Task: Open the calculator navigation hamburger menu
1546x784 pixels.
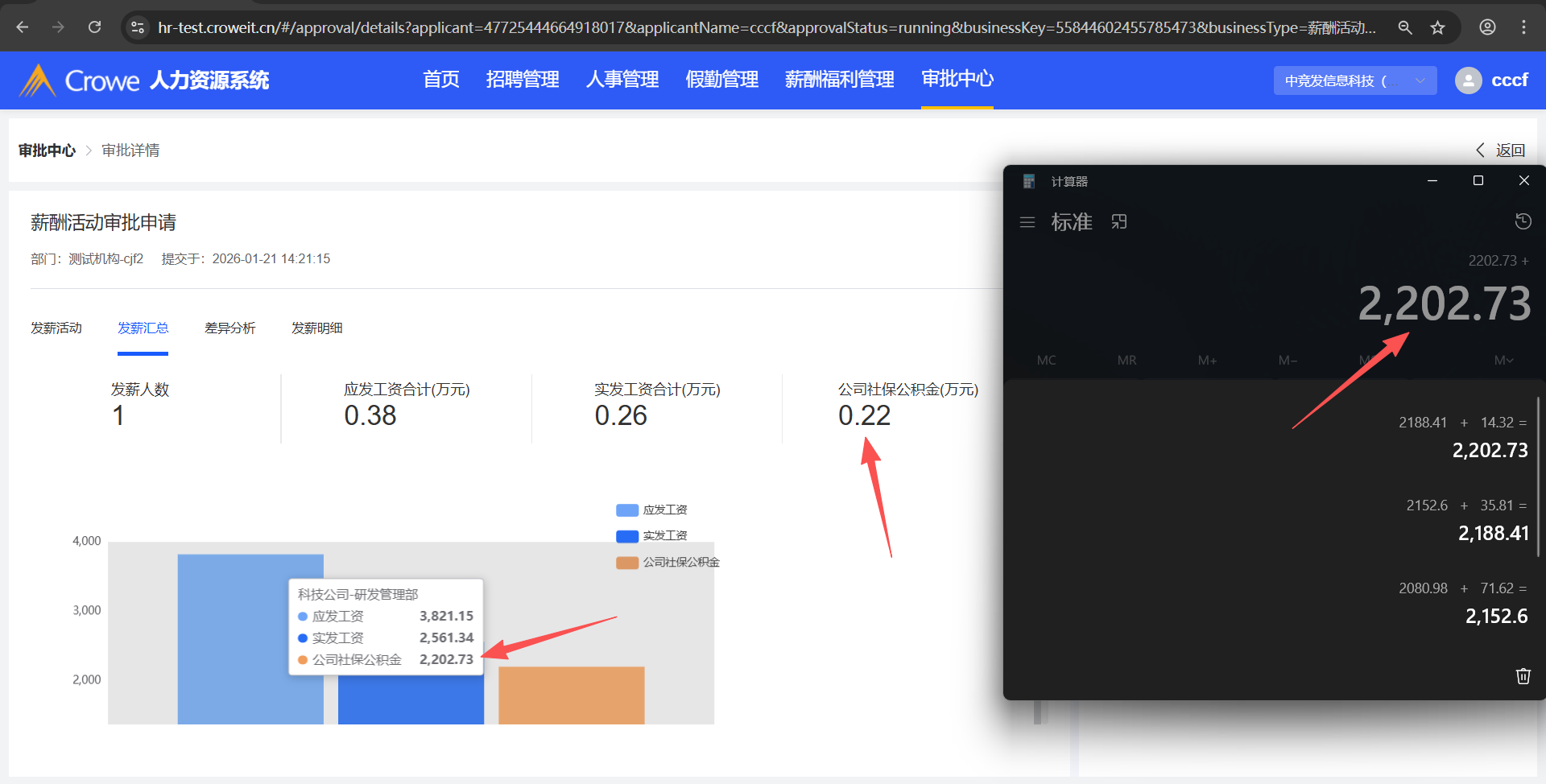Action: (1027, 222)
